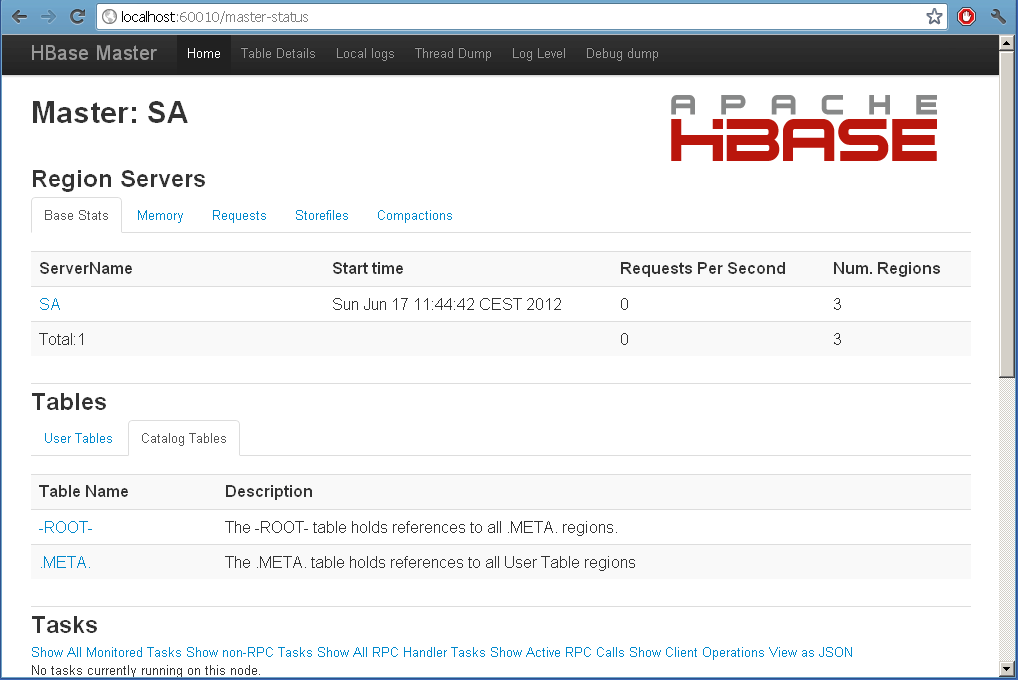This screenshot has width=1018, height=680.
Task: Open Debug dump from the navigation bar
Action: click(x=622, y=53)
